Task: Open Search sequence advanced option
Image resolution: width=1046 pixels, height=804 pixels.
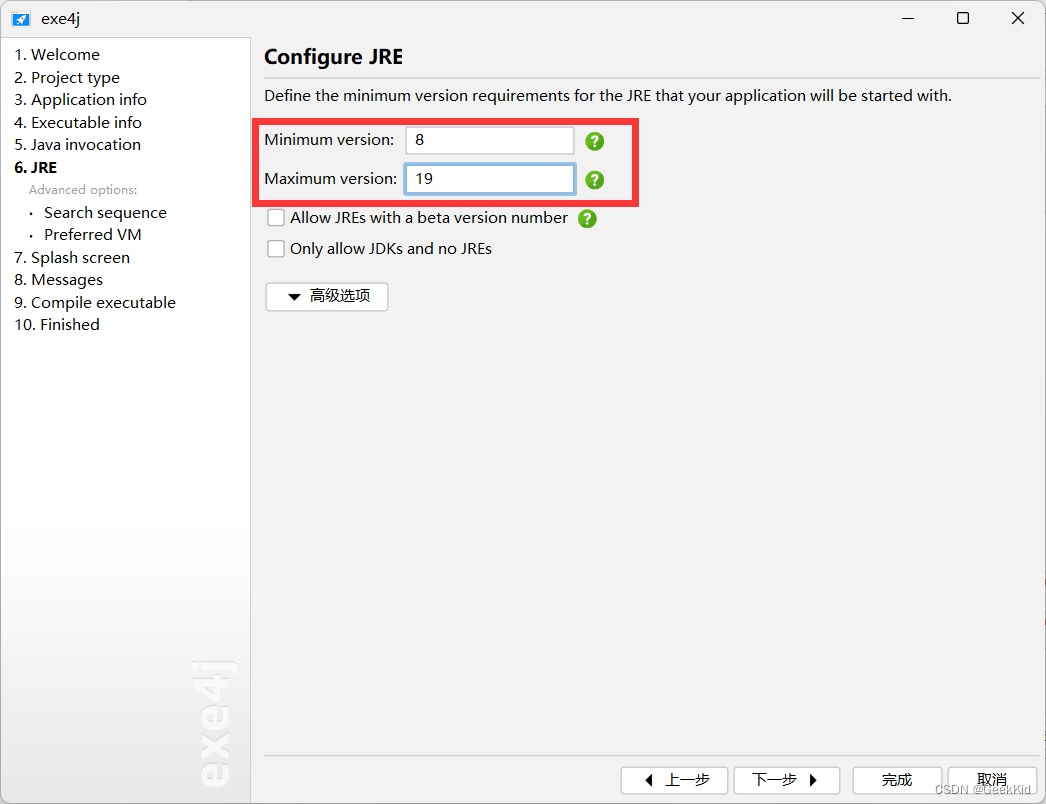Action: click(x=105, y=213)
